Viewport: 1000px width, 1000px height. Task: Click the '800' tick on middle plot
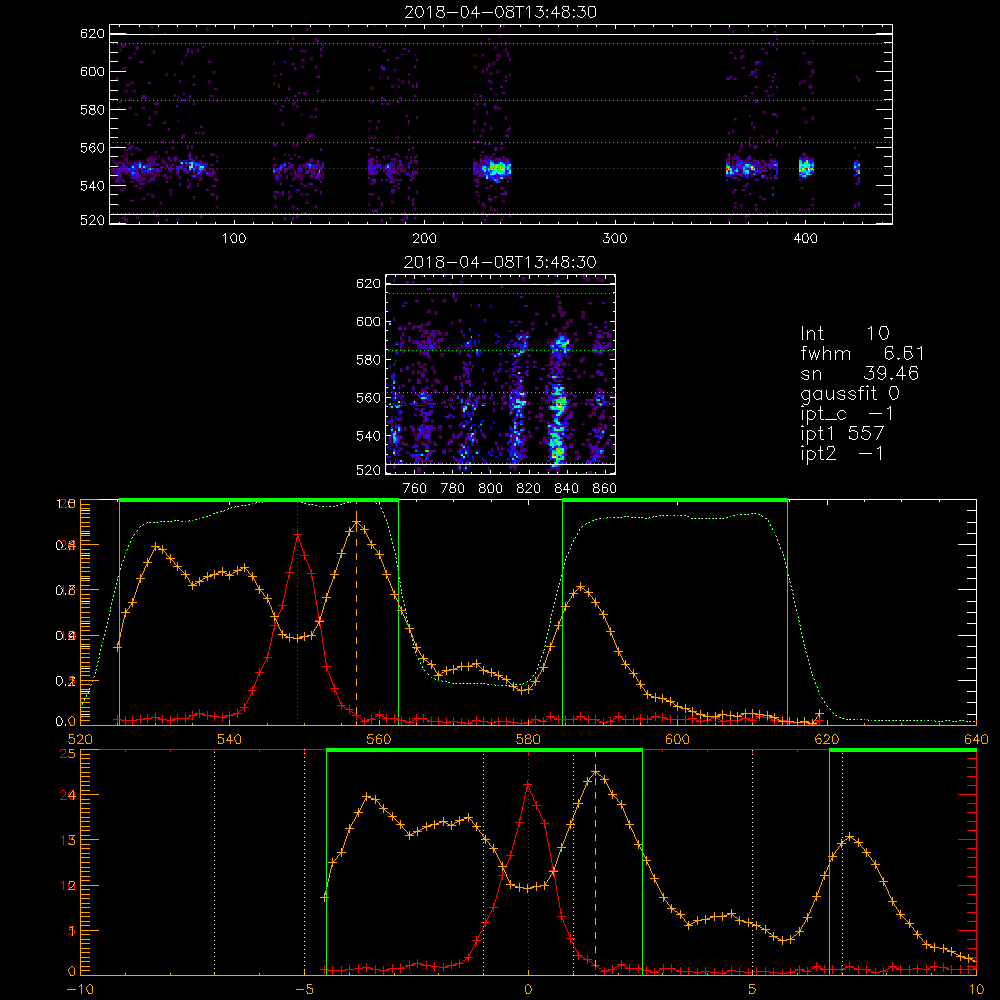point(490,489)
